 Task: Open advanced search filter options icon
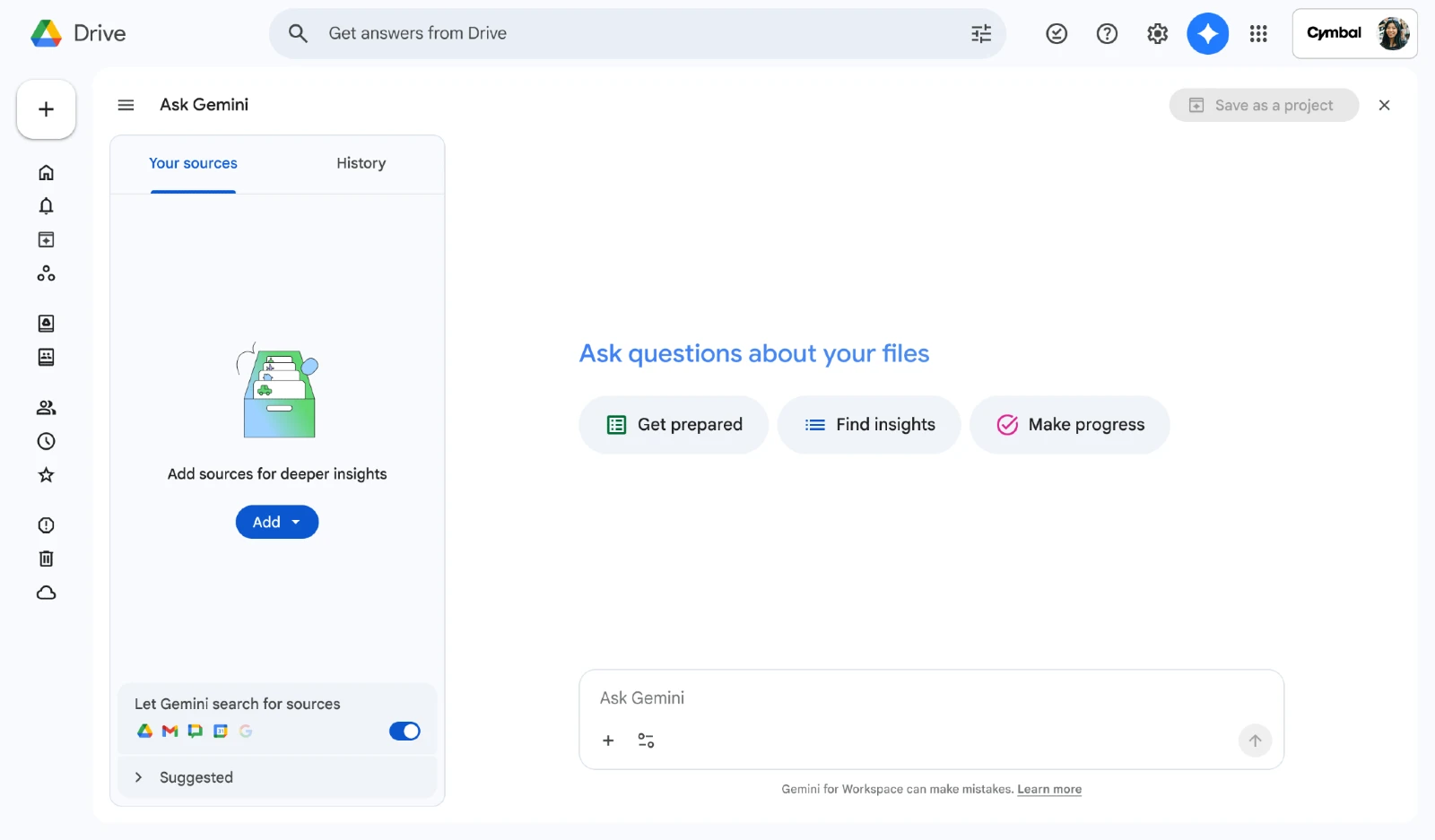[x=981, y=34]
